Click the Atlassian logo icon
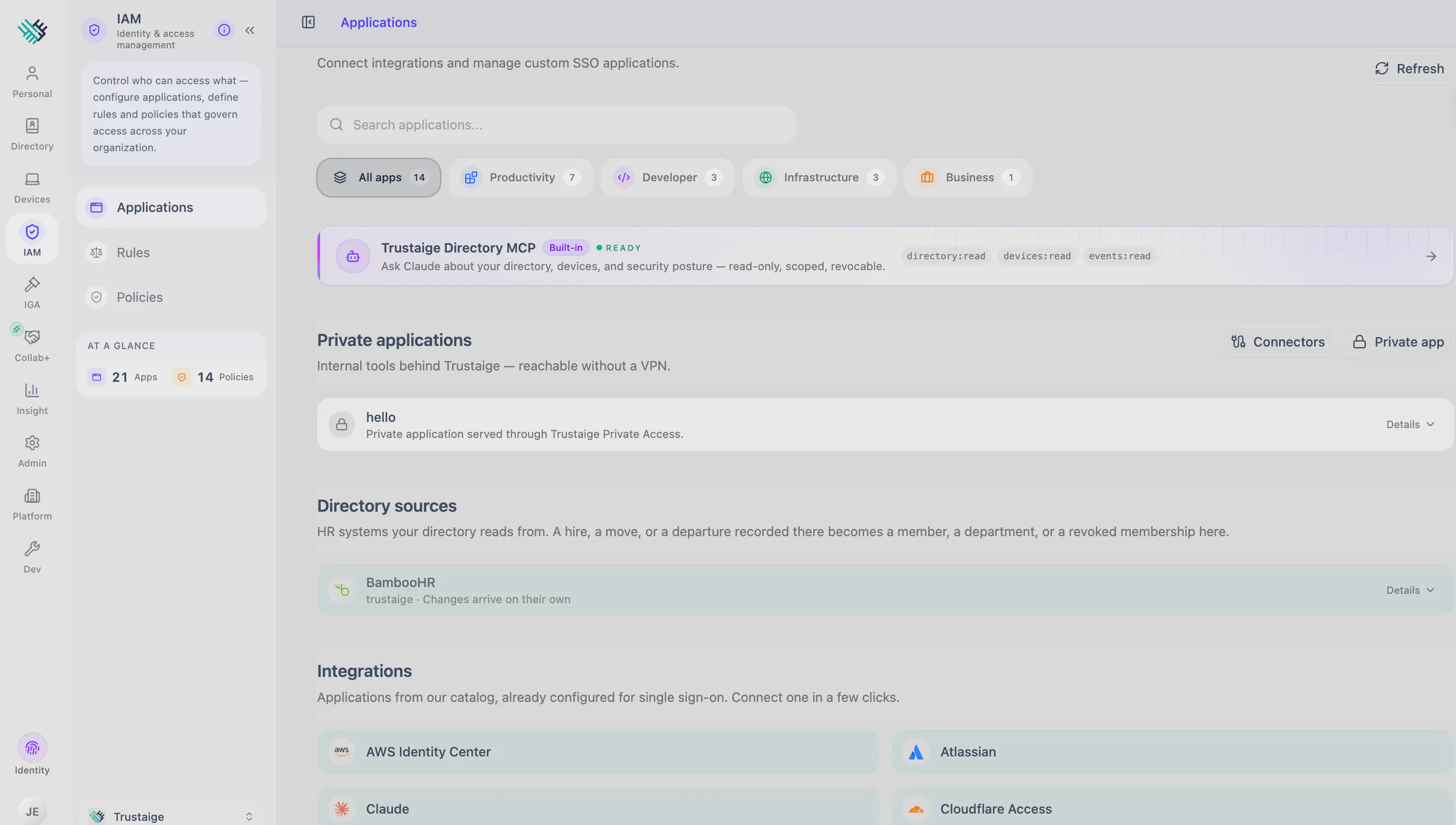The image size is (1456, 825). tap(916, 752)
